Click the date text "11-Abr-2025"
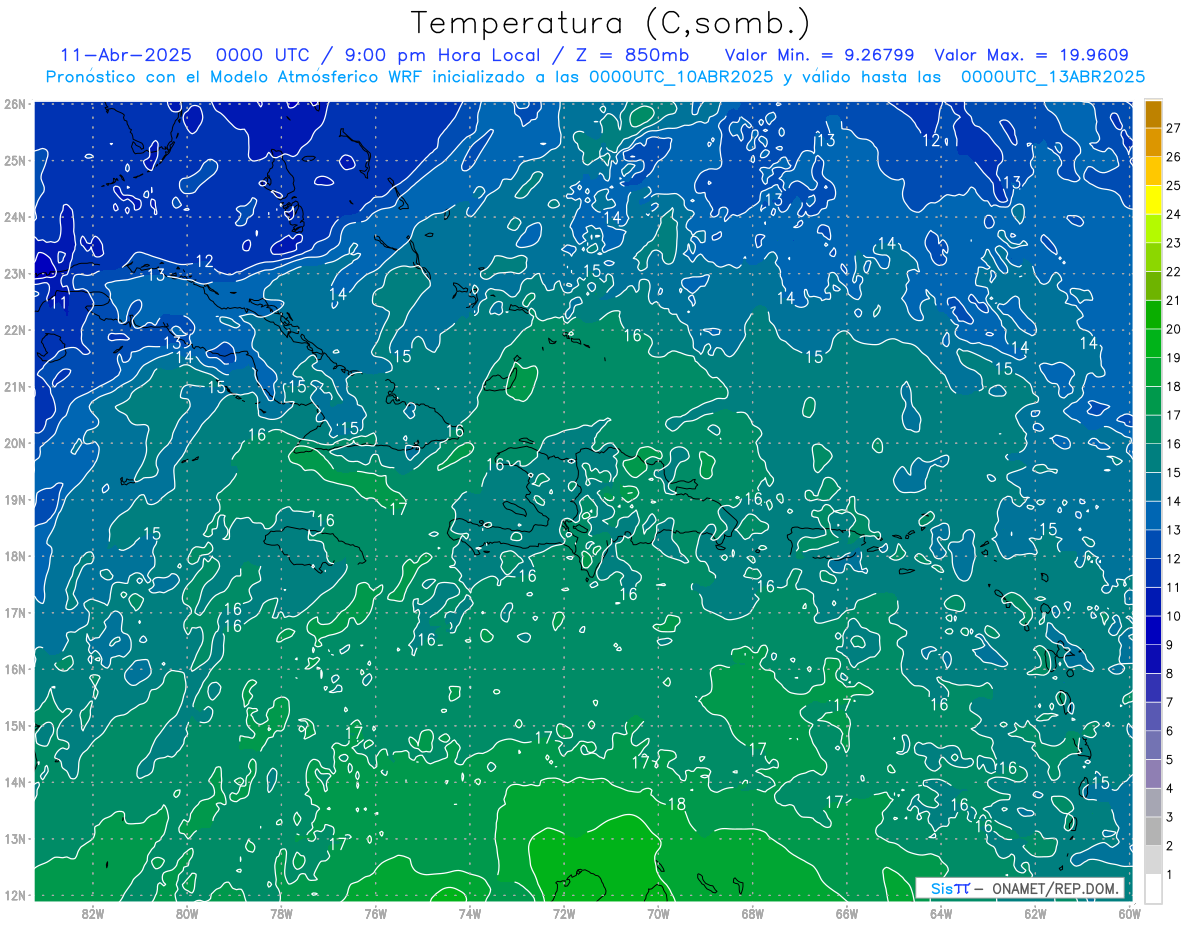This screenshot has height=927, width=1200. point(126,55)
